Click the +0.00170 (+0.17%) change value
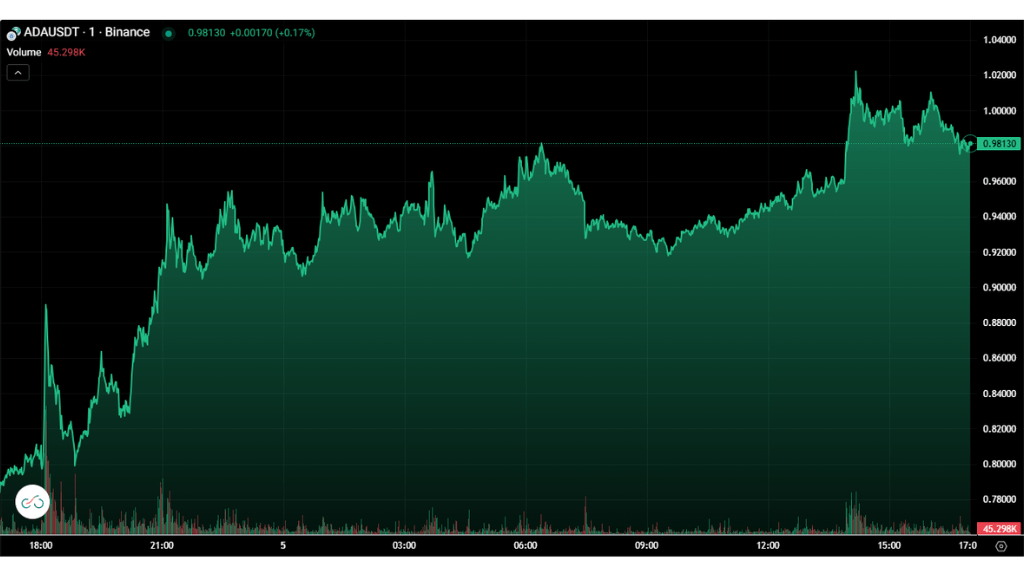This screenshot has width=1024, height=576. pyautogui.click(x=272, y=33)
